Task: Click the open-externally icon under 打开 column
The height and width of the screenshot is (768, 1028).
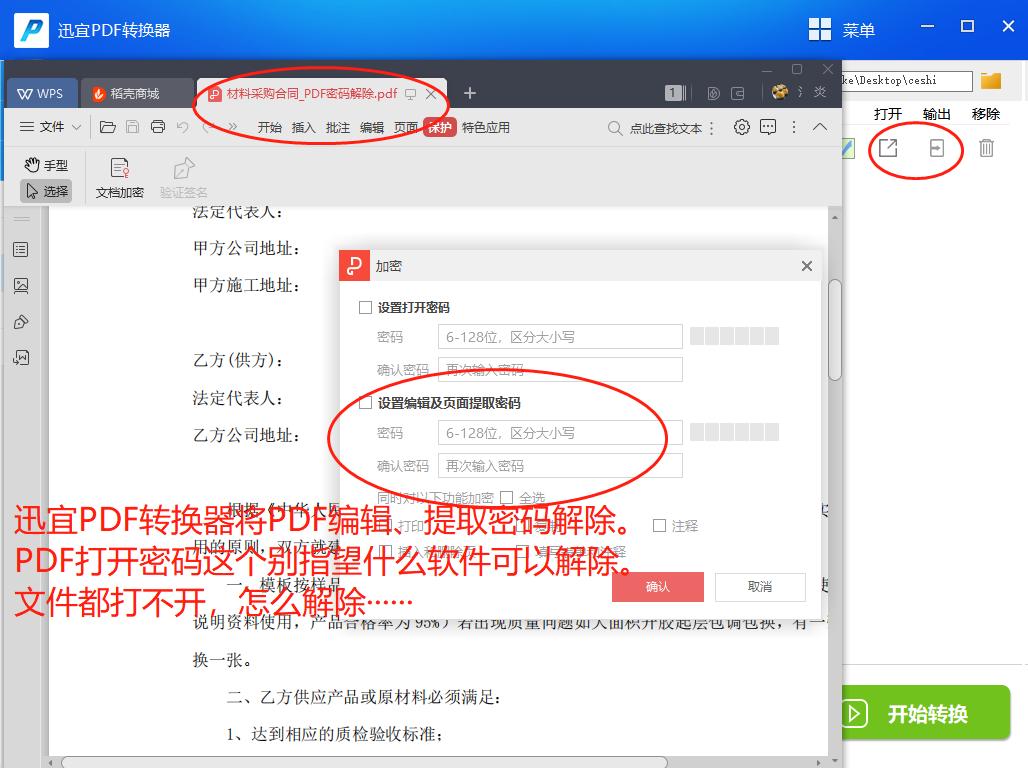Action: pos(888,147)
